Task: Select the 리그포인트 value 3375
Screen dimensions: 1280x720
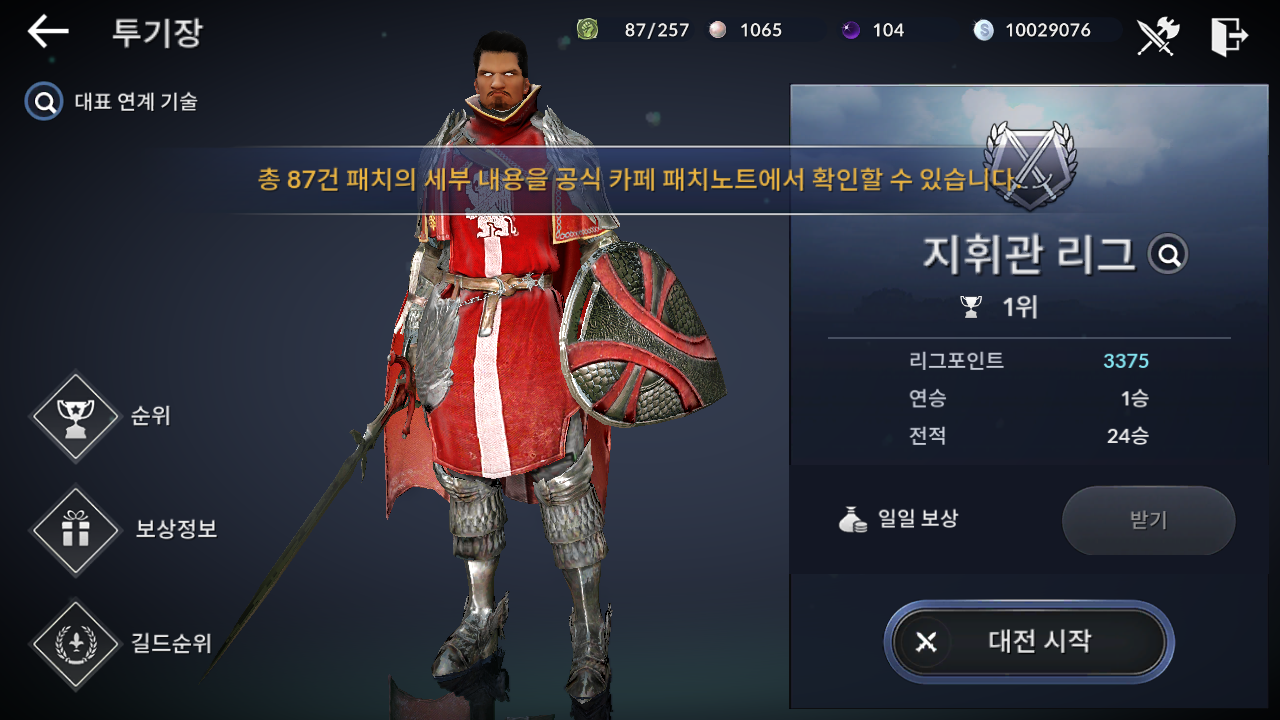Action: click(1126, 361)
